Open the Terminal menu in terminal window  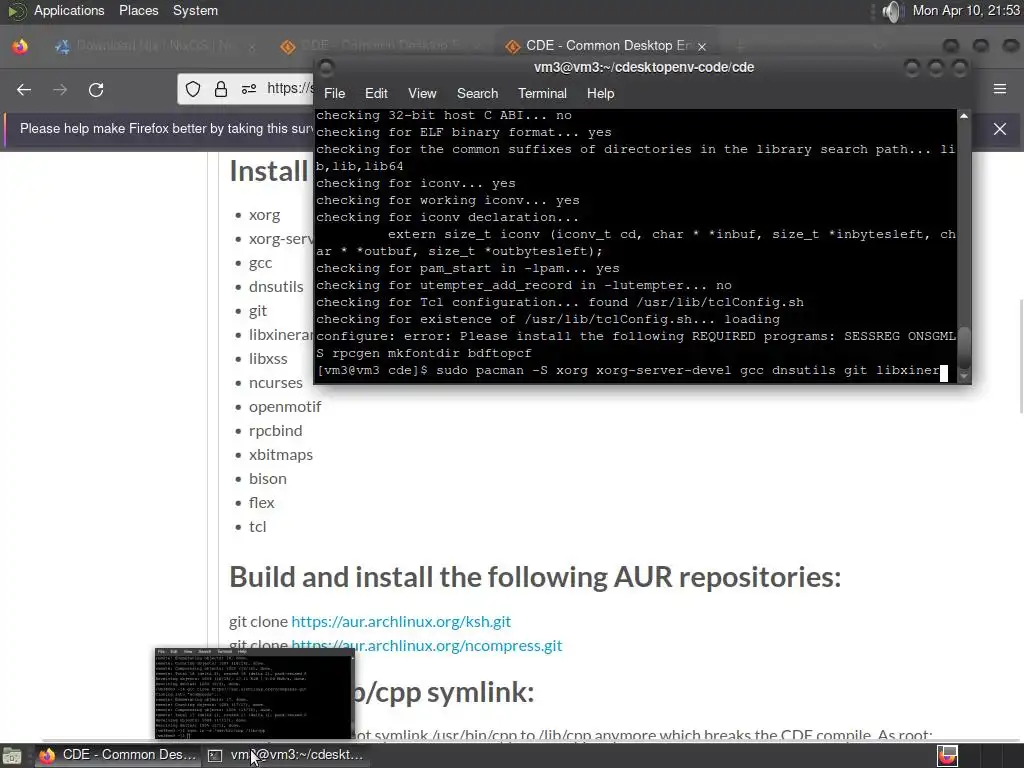point(542,93)
